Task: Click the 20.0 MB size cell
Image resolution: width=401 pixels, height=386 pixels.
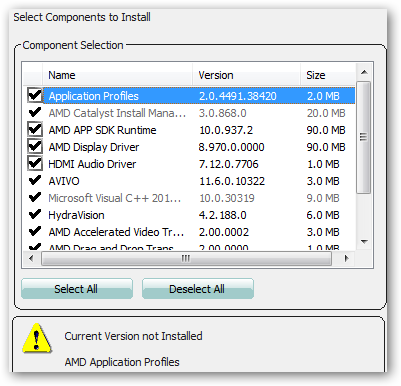Action: tap(326, 113)
